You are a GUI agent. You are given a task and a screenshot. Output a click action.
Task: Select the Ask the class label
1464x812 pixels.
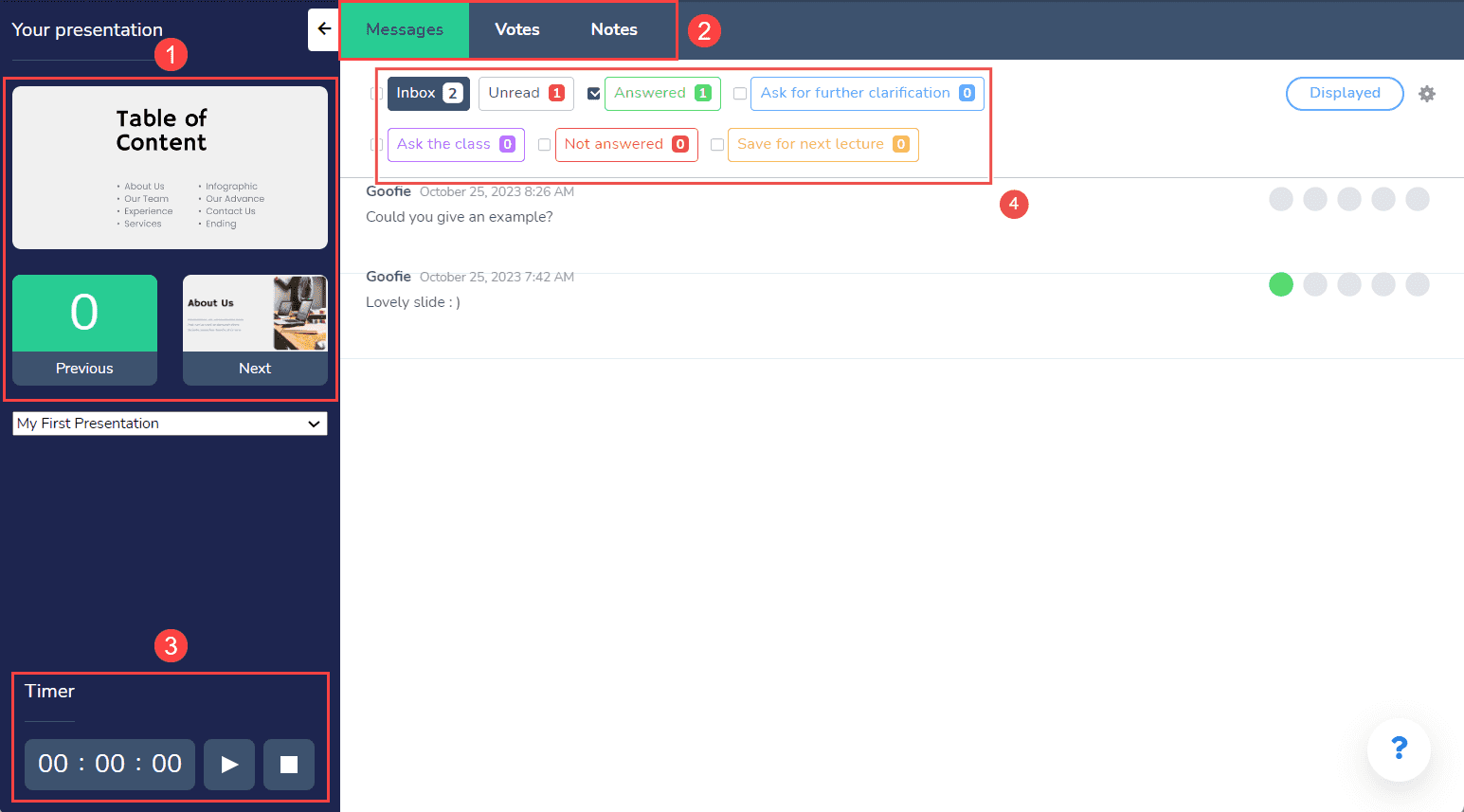(456, 145)
